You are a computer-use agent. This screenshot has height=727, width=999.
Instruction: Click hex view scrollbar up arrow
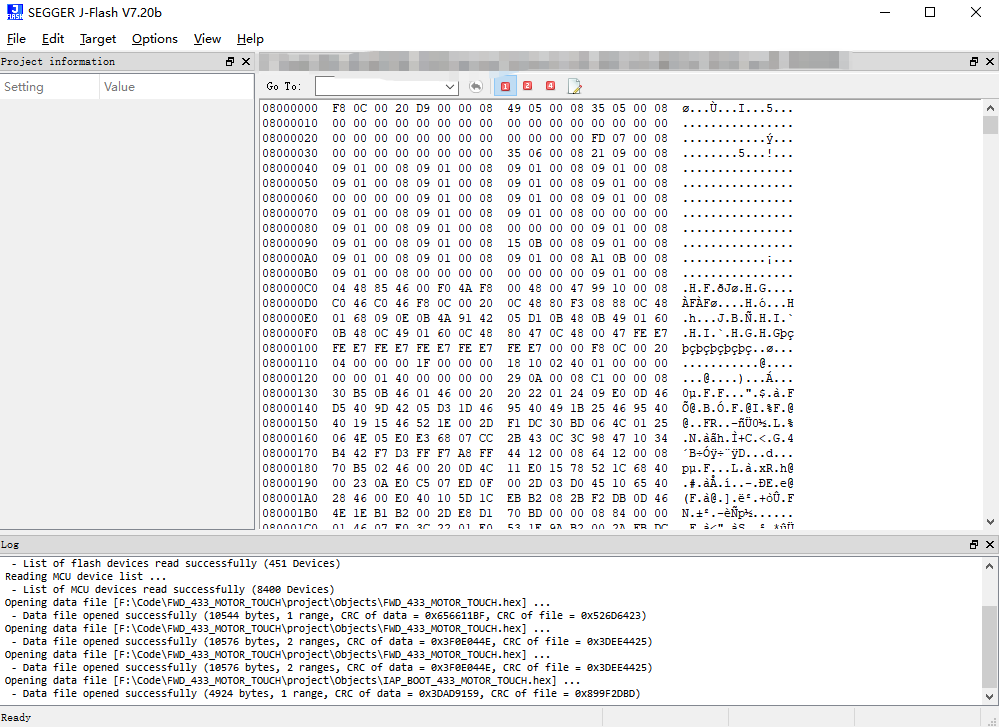(990, 108)
